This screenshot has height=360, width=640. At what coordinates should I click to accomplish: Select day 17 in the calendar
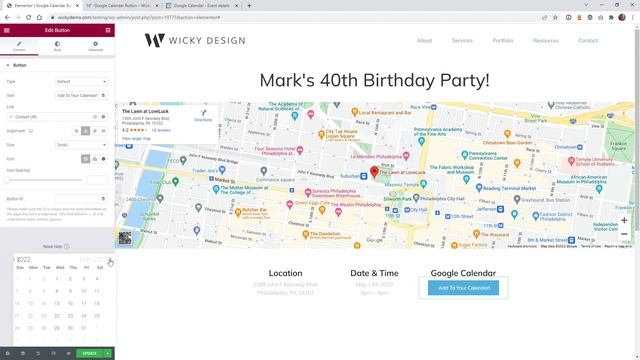coord(84,303)
